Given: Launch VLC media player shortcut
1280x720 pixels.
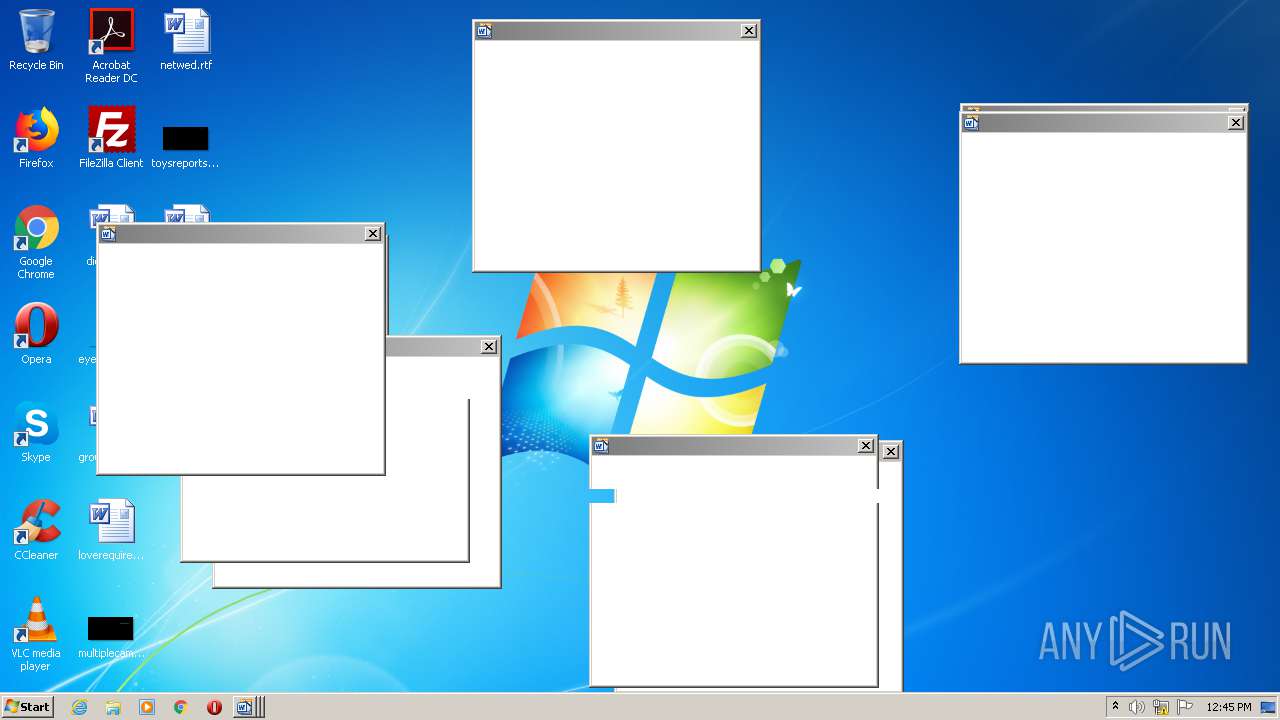Looking at the screenshot, I should coord(36,634).
